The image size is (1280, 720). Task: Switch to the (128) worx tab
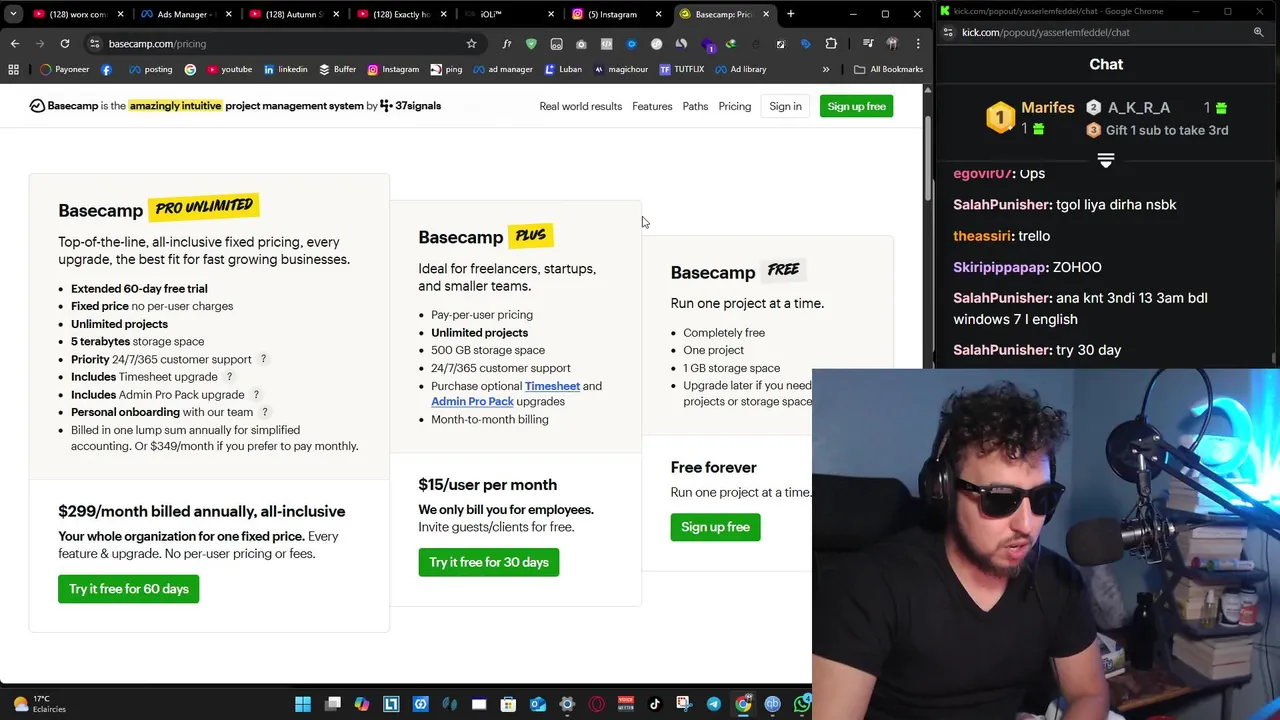click(x=77, y=14)
